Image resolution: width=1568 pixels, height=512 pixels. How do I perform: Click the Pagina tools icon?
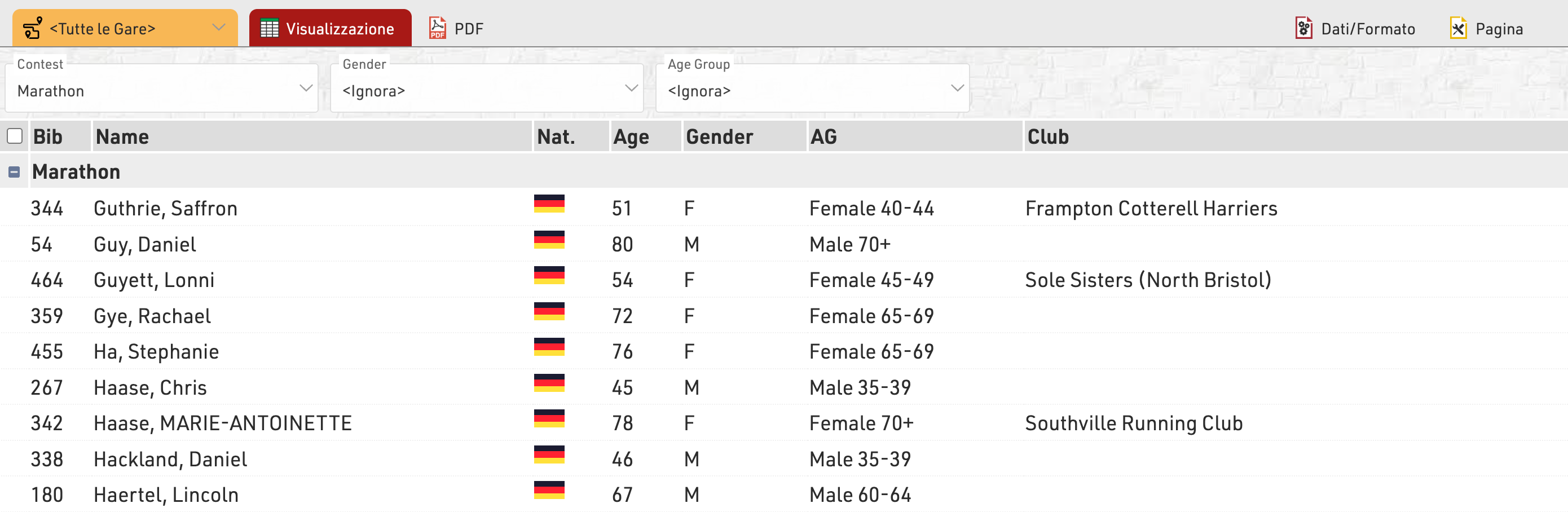(x=1458, y=29)
